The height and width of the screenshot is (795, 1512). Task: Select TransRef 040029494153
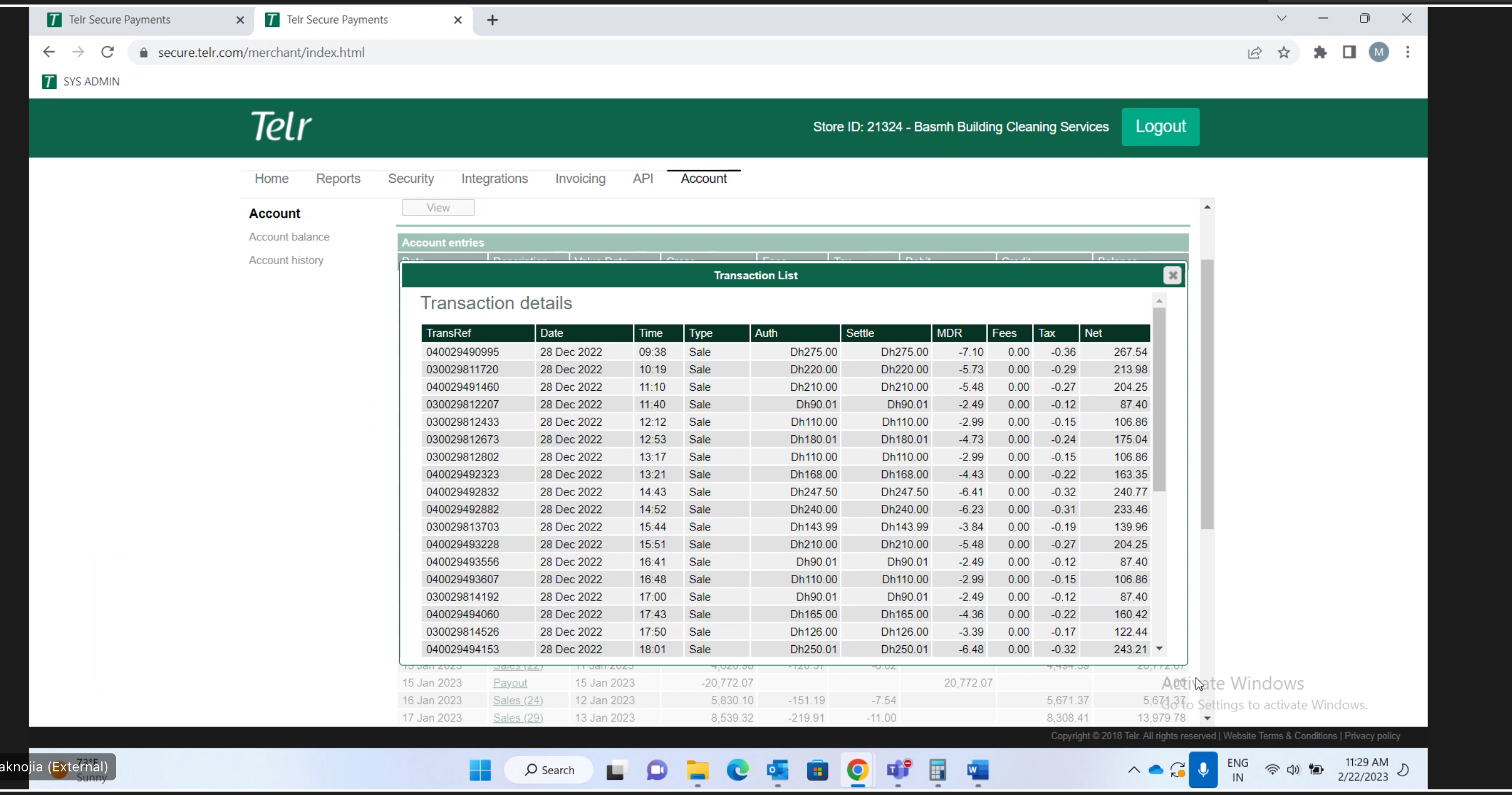click(x=463, y=649)
